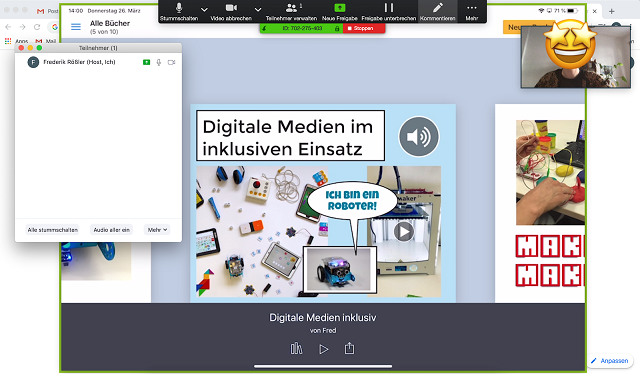Screen dimensions: 640x374
Task: Open Teilnehmer verwalten in Zoom toolbar
Action: [291, 11]
